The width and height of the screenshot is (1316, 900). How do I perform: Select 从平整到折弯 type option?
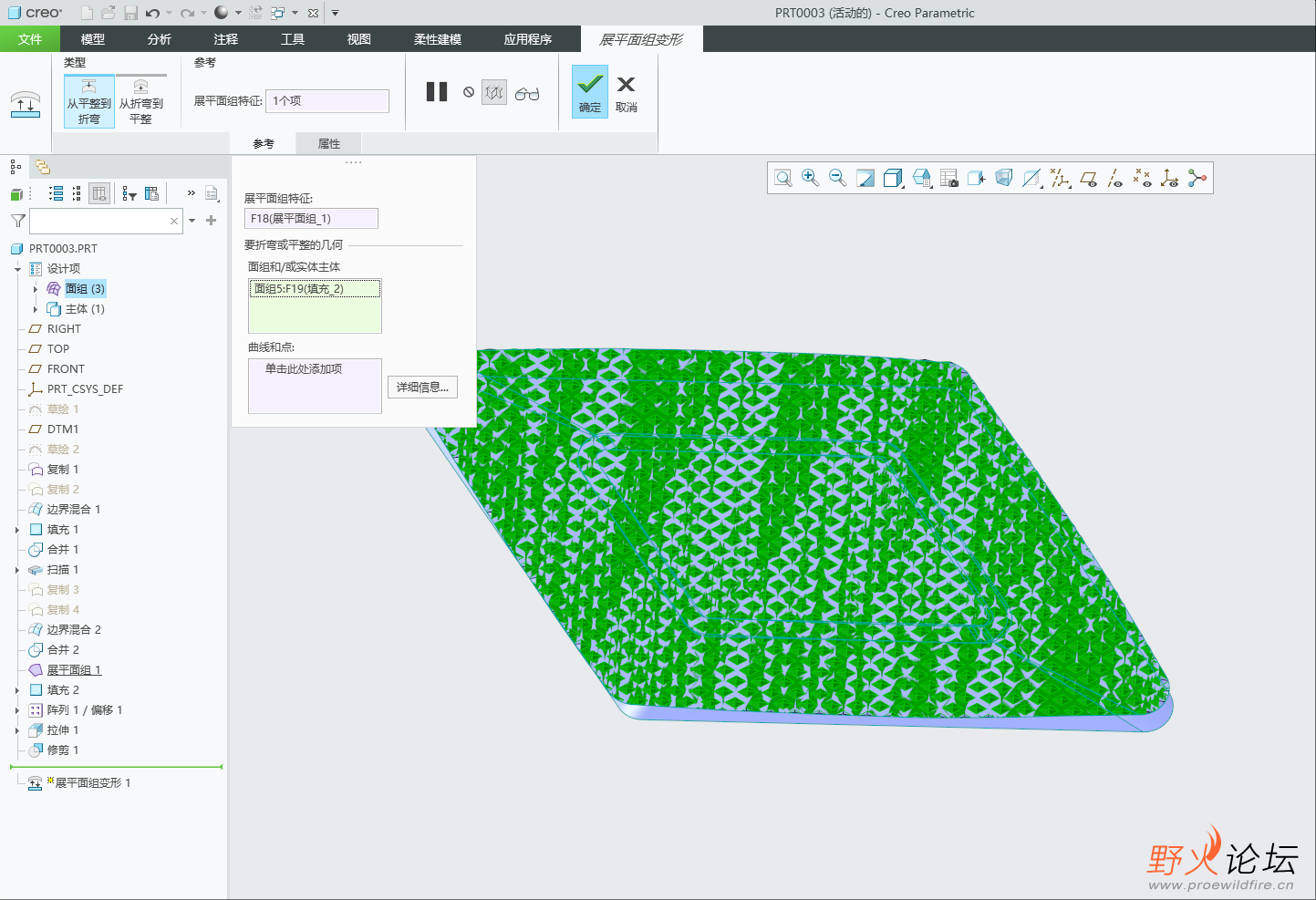pyautogui.click(x=89, y=101)
